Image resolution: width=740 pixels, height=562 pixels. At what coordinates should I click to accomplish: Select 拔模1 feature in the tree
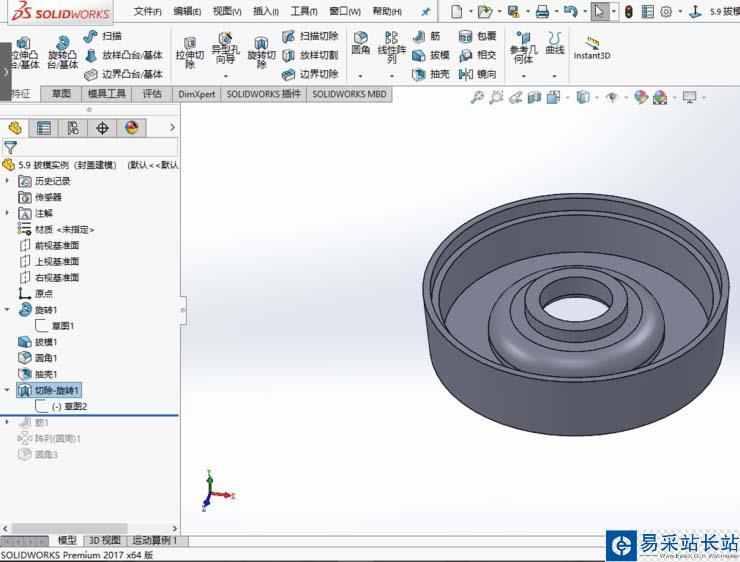coord(38,342)
